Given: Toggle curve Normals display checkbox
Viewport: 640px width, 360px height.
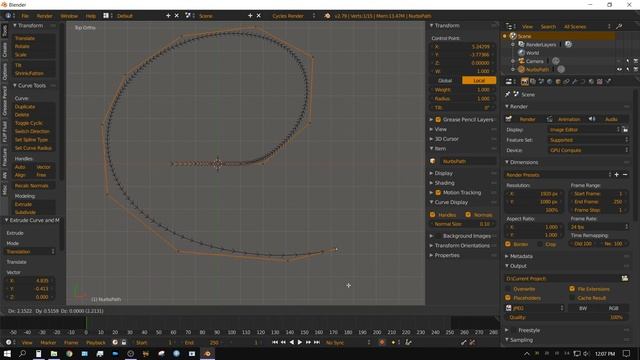Looking at the screenshot, I should point(468,215).
